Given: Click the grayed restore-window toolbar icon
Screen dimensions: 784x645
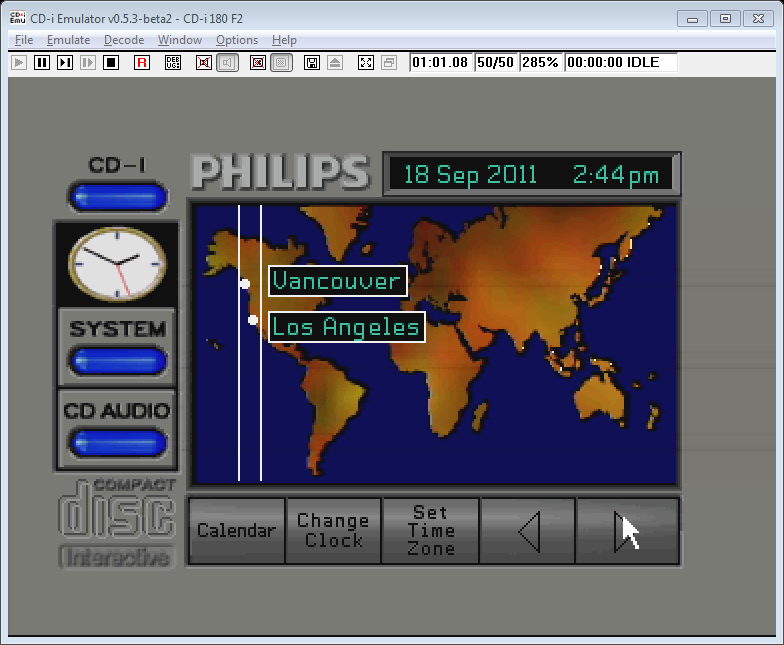Looking at the screenshot, I should click(x=389, y=62).
